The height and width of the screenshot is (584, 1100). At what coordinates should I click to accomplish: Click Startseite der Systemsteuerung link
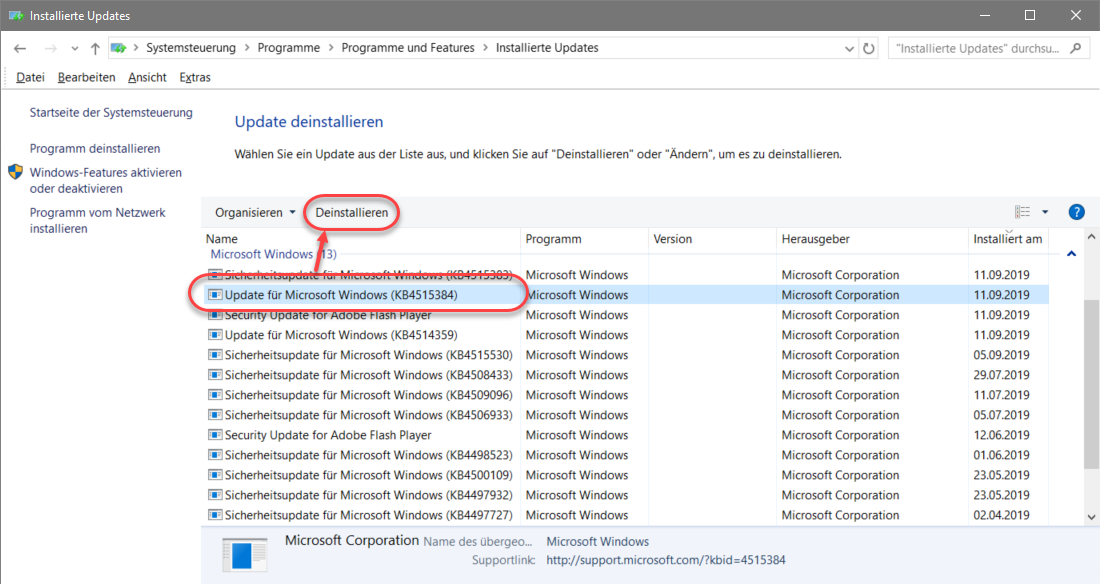111,113
